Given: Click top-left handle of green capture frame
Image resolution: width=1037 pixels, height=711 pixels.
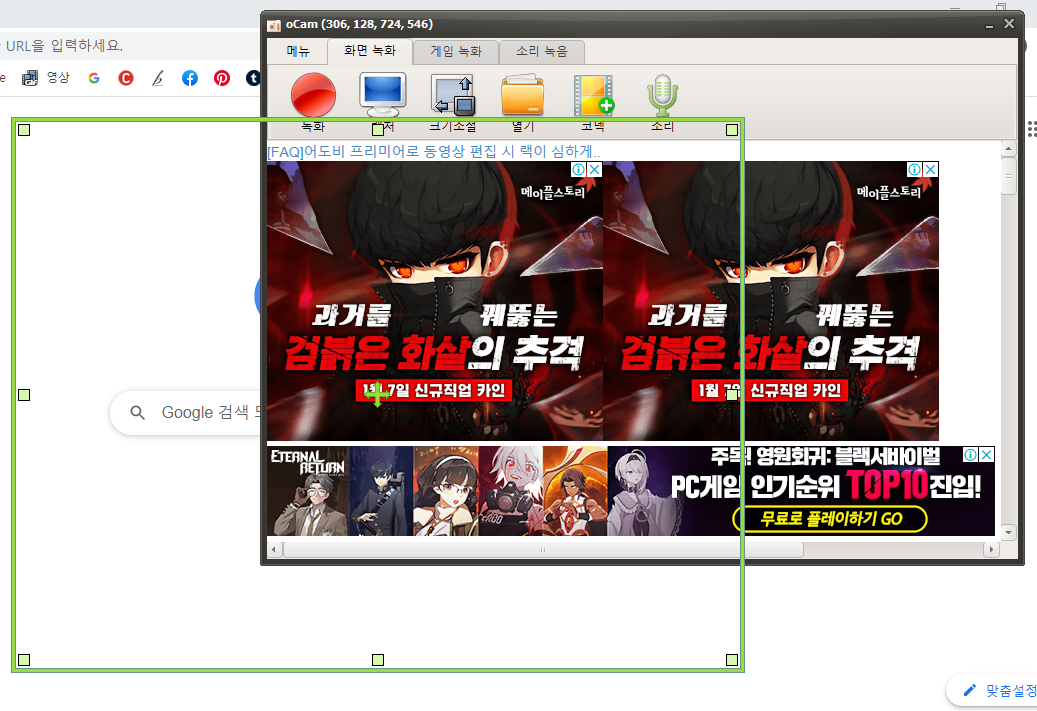Looking at the screenshot, I should coord(24,130).
